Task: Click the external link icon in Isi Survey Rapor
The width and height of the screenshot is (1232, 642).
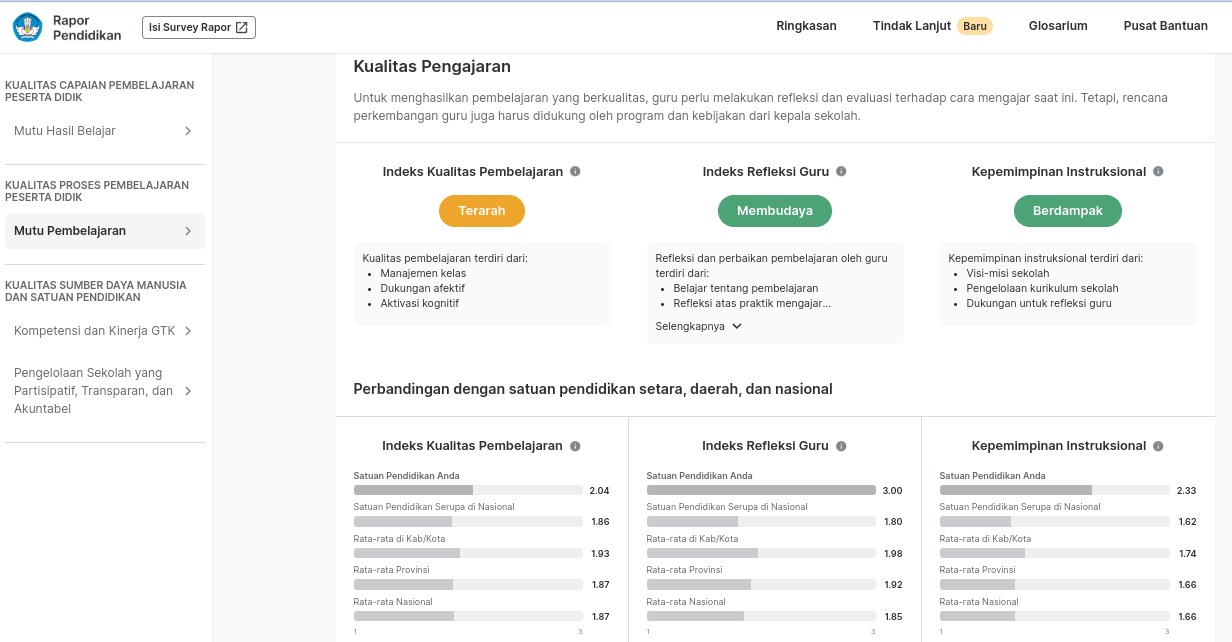Action: 241,28
